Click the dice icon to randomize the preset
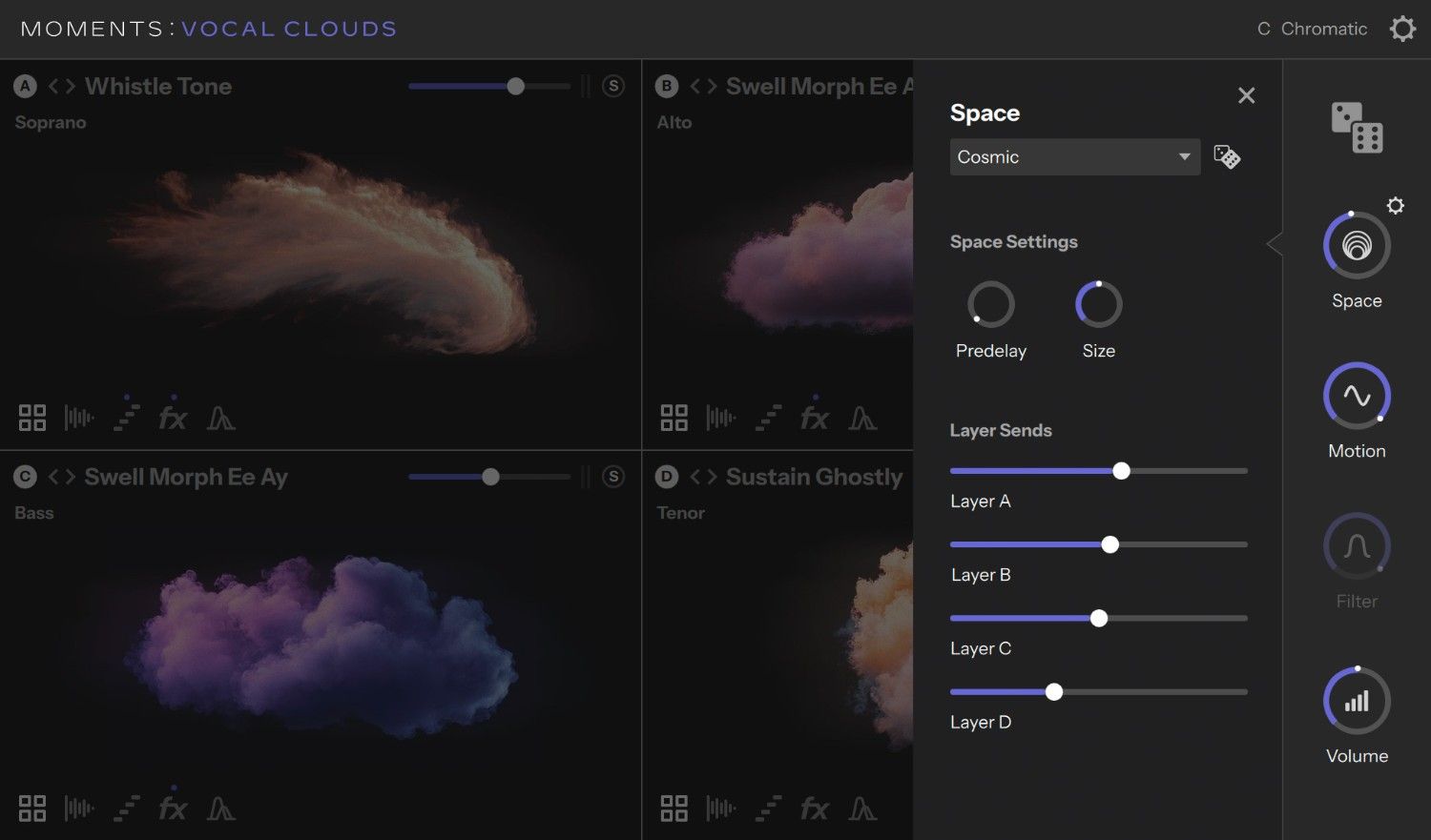1431x840 pixels. (1356, 125)
